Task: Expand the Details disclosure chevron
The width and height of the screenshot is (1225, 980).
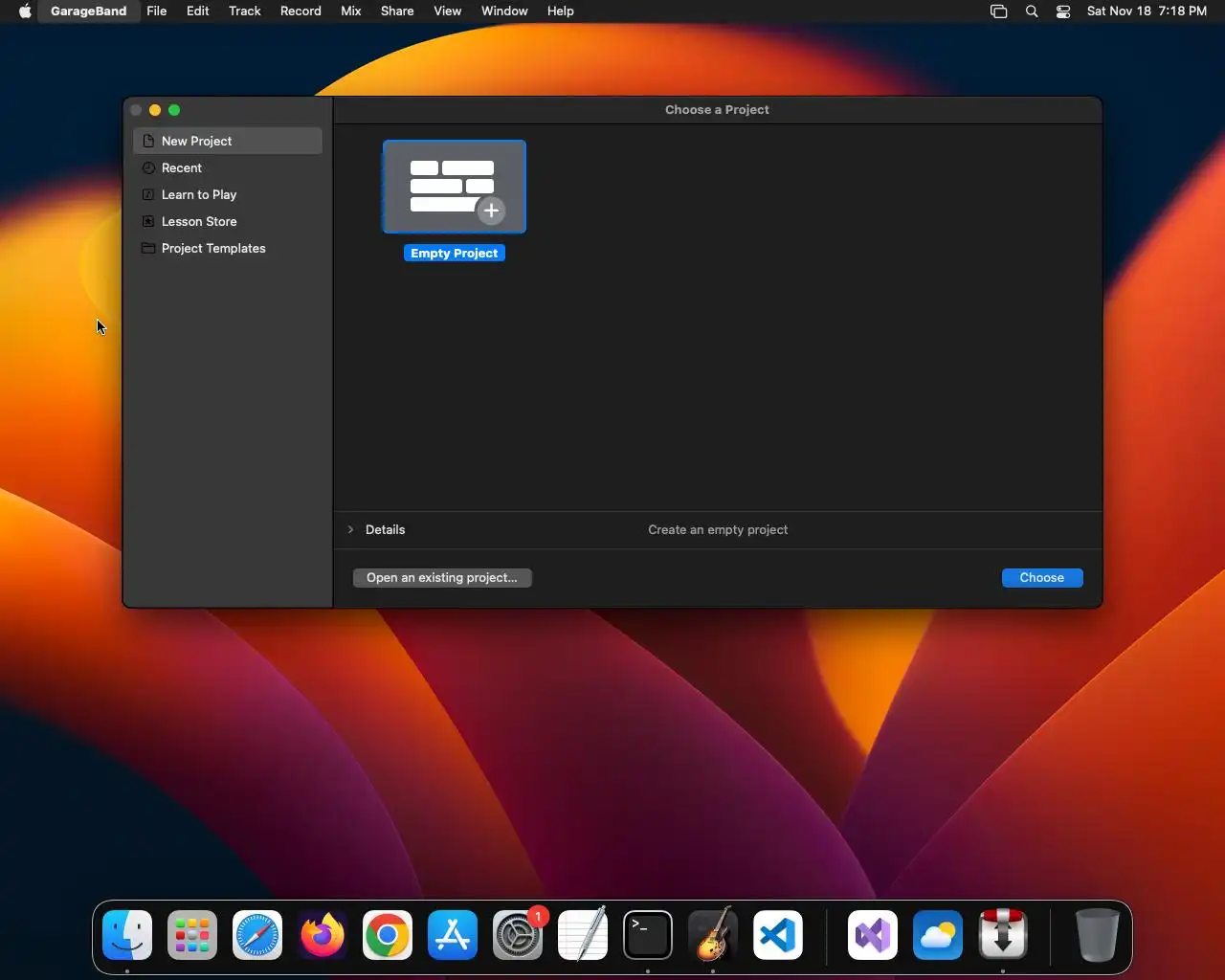Action: pos(350,529)
